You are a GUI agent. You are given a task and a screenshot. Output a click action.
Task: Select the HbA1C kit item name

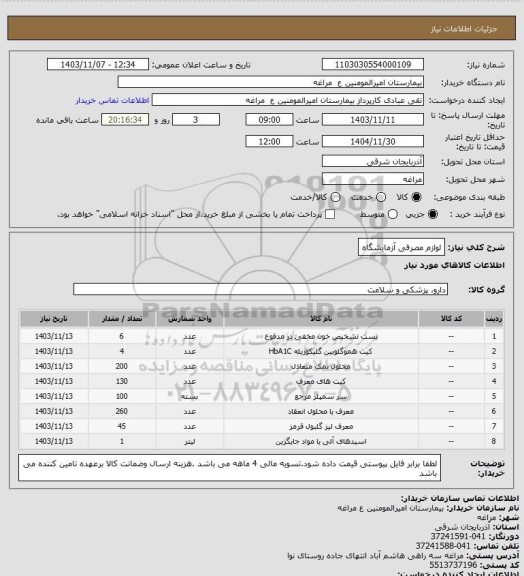tap(320, 352)
